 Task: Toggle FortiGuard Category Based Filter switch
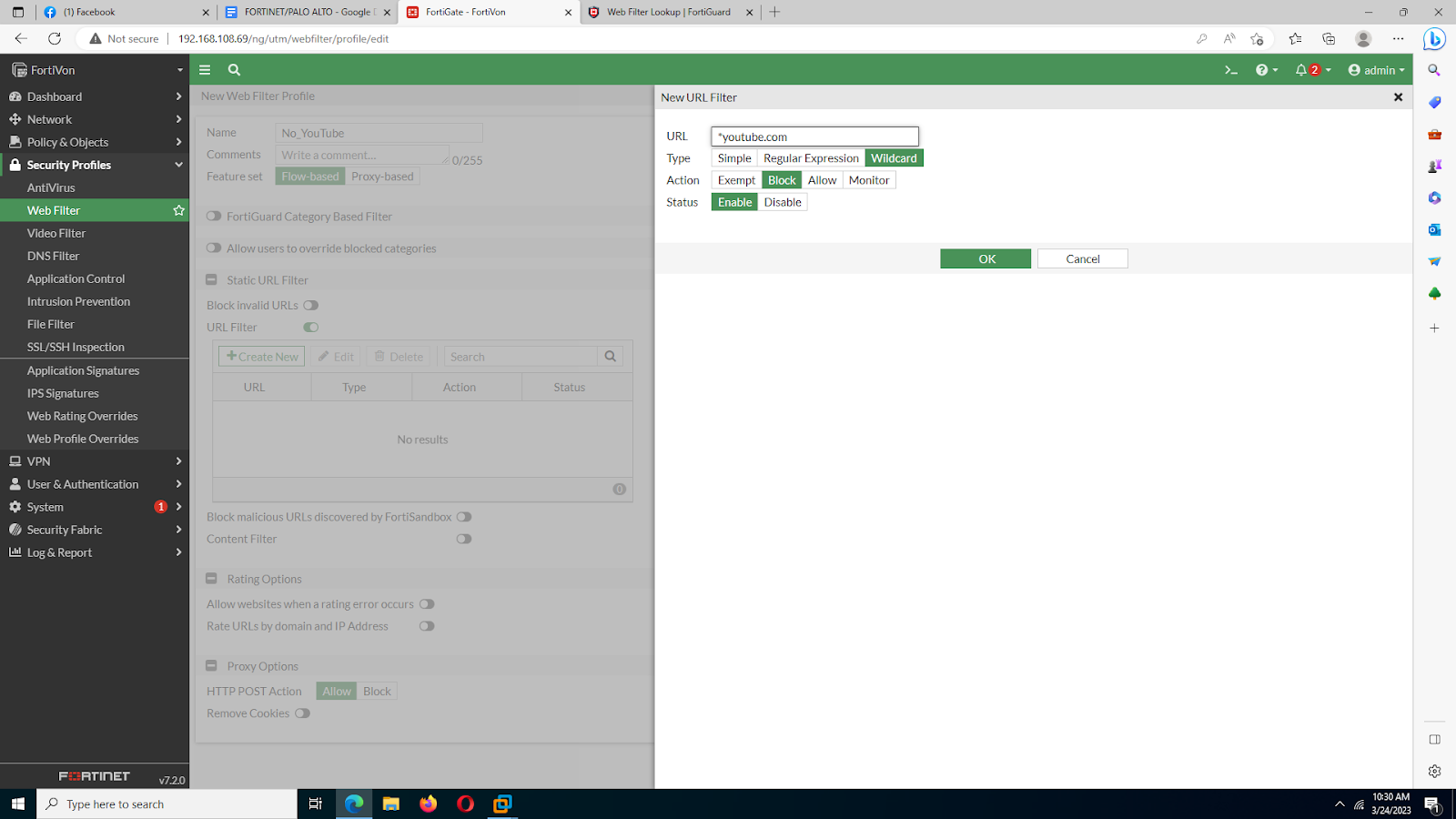(x=214, y=217)
